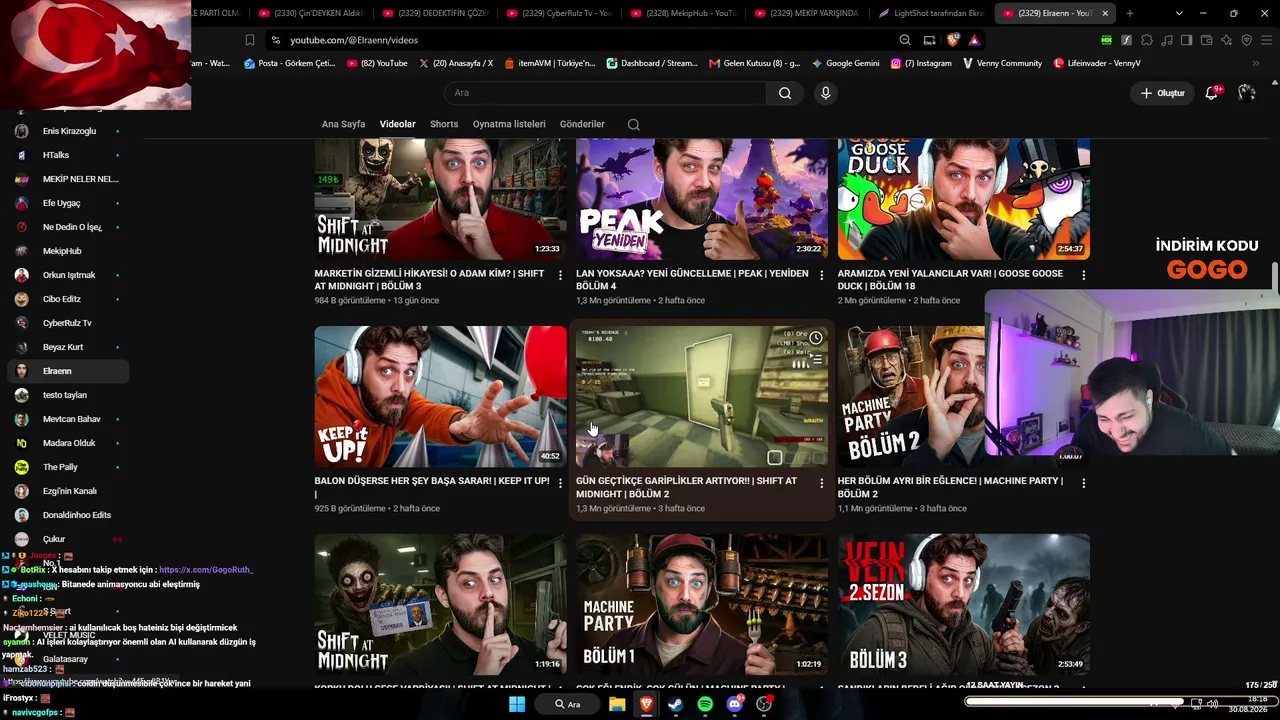Open more options for Goose Goose Duck video
1280x720 pixels.
click(1083, 275)
